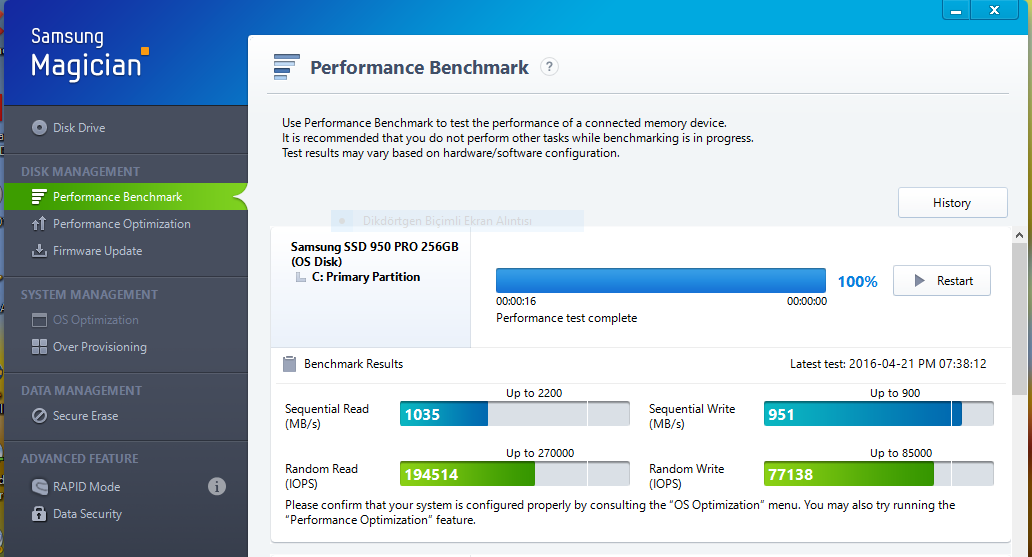Click the 100% completion text
This screenshot has width=1032, height=557.
click(x=857, y=282)
